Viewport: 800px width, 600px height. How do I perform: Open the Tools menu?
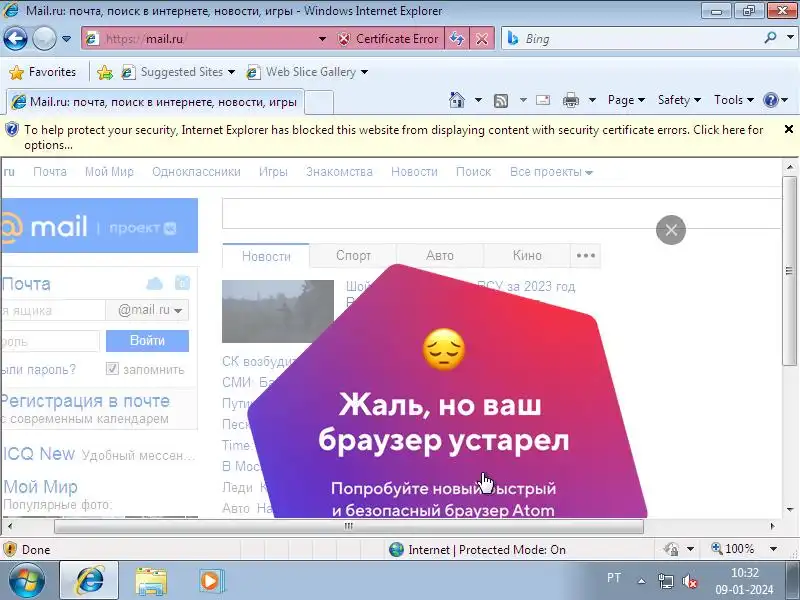click(x=733, y=100)
